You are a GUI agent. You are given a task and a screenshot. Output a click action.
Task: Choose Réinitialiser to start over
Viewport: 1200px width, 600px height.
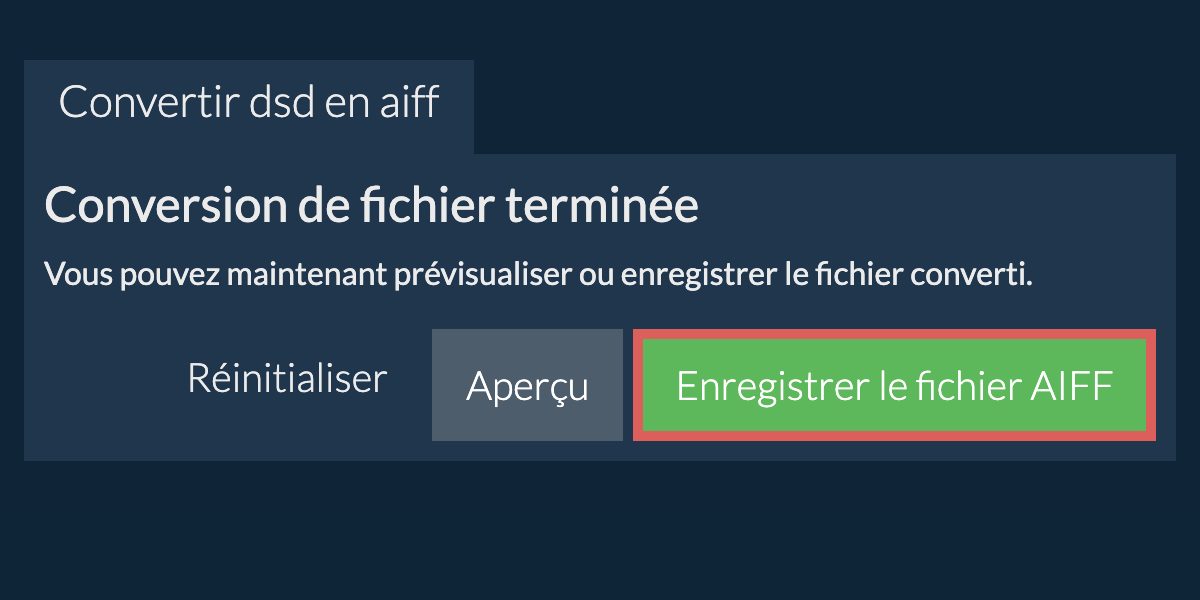[x=287, y=379]
